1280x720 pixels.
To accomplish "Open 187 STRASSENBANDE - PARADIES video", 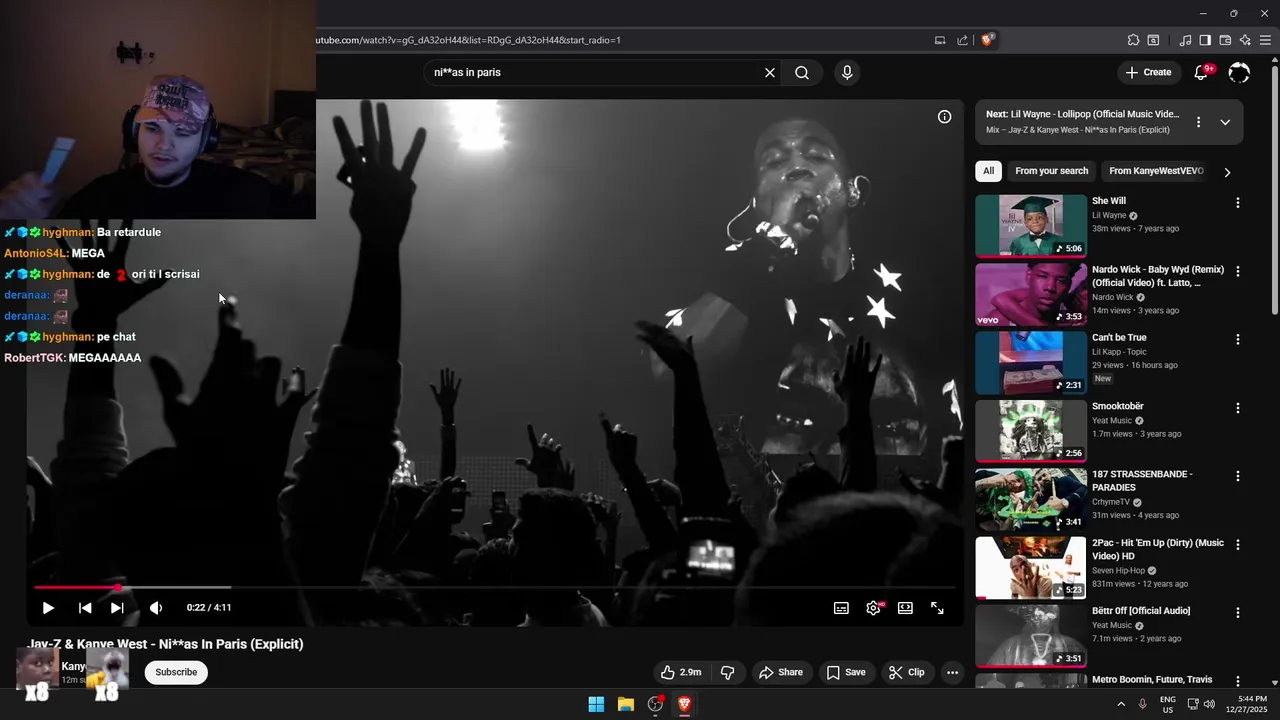I will coord(1142,481).
